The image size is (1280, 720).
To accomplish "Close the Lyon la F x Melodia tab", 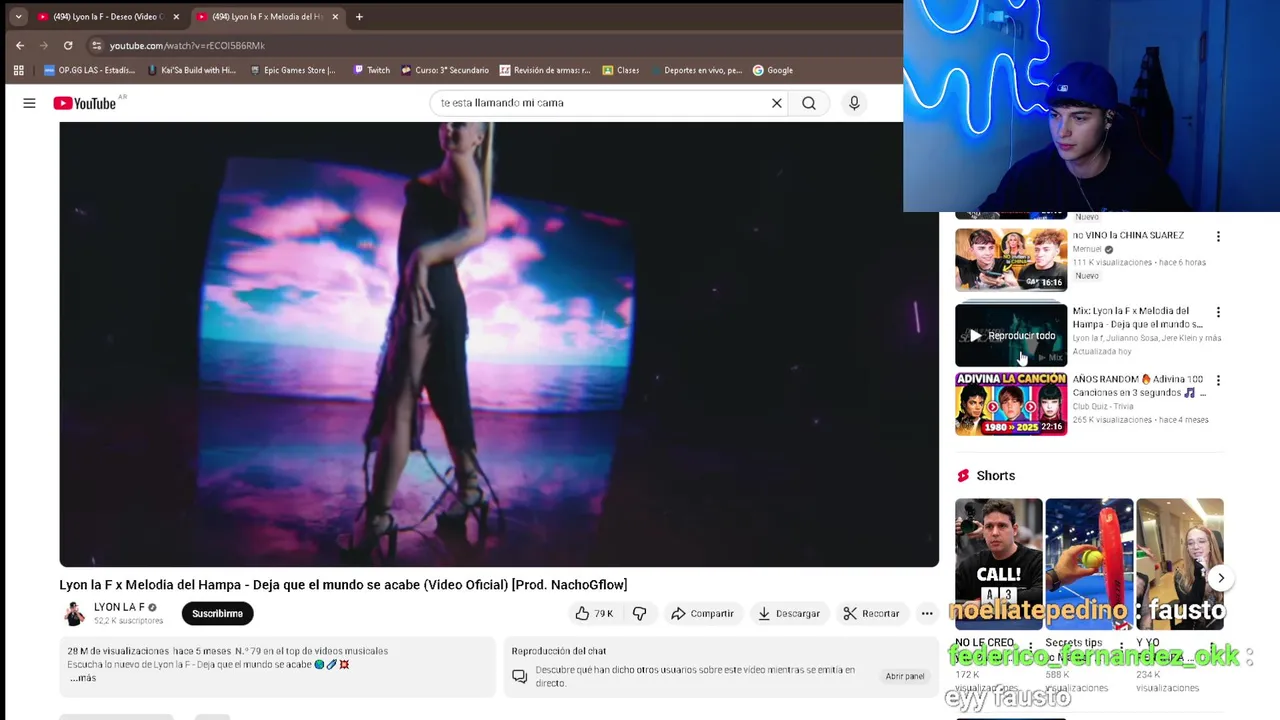I will click(335, 16).
